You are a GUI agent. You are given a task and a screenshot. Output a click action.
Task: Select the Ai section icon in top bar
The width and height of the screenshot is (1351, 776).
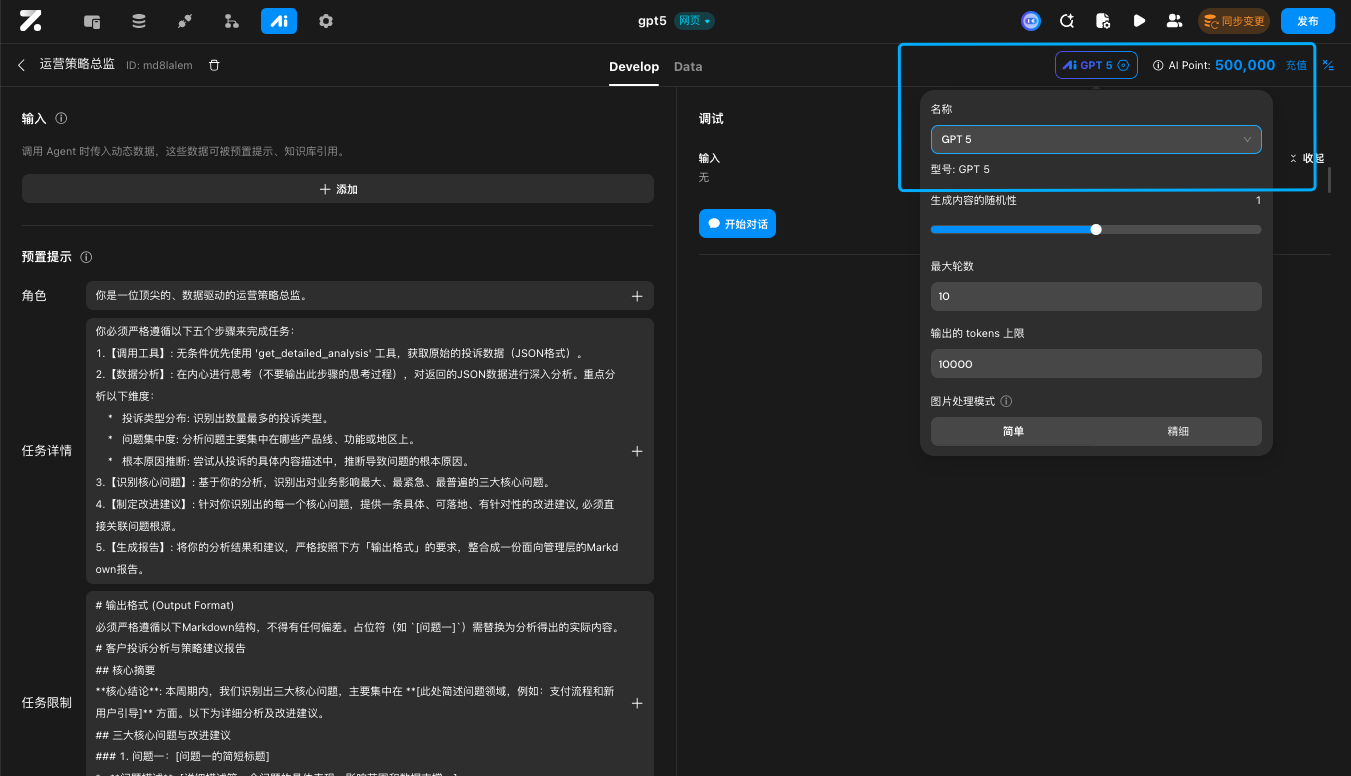279,21
